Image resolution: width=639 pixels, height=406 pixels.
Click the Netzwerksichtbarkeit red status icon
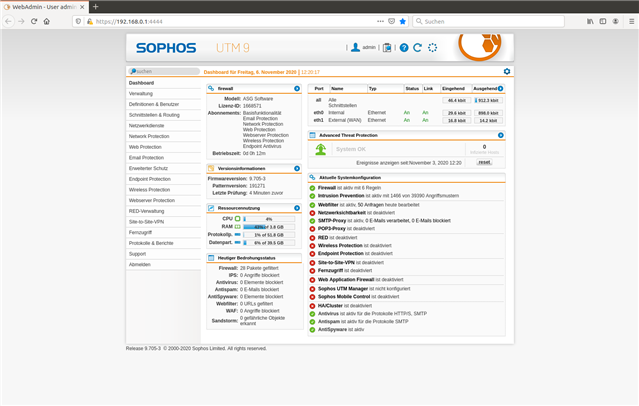tap(312, 213)
